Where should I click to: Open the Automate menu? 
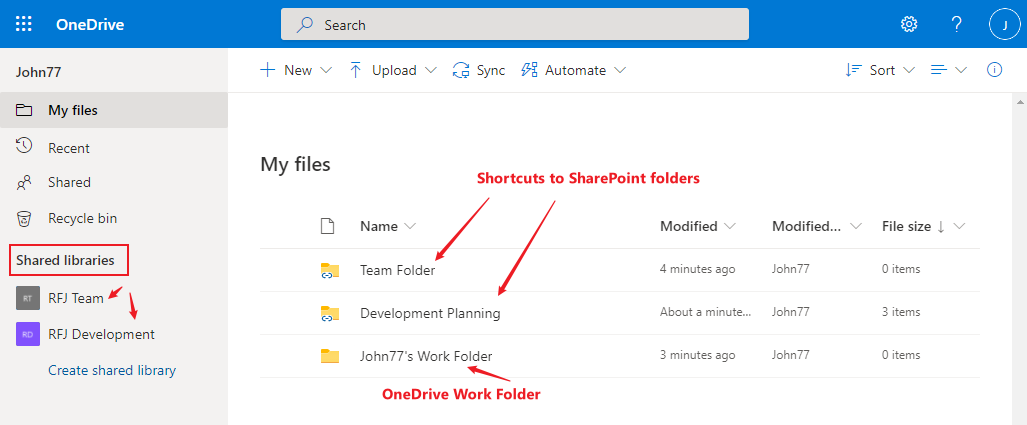click(574, 70)
